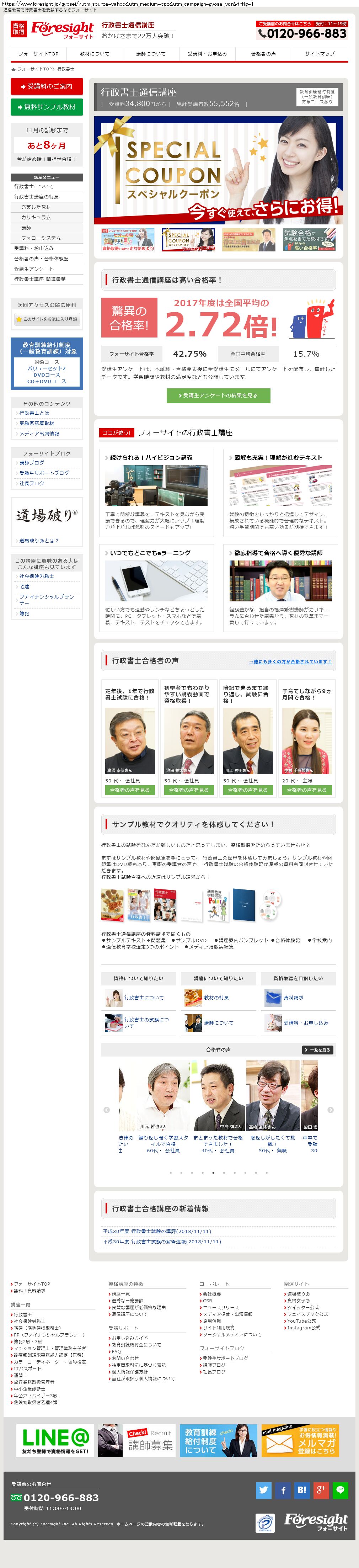Click the 講師募集 Recruit banner
This screenshot has height=1568, width=359.
pos(137,1441)
